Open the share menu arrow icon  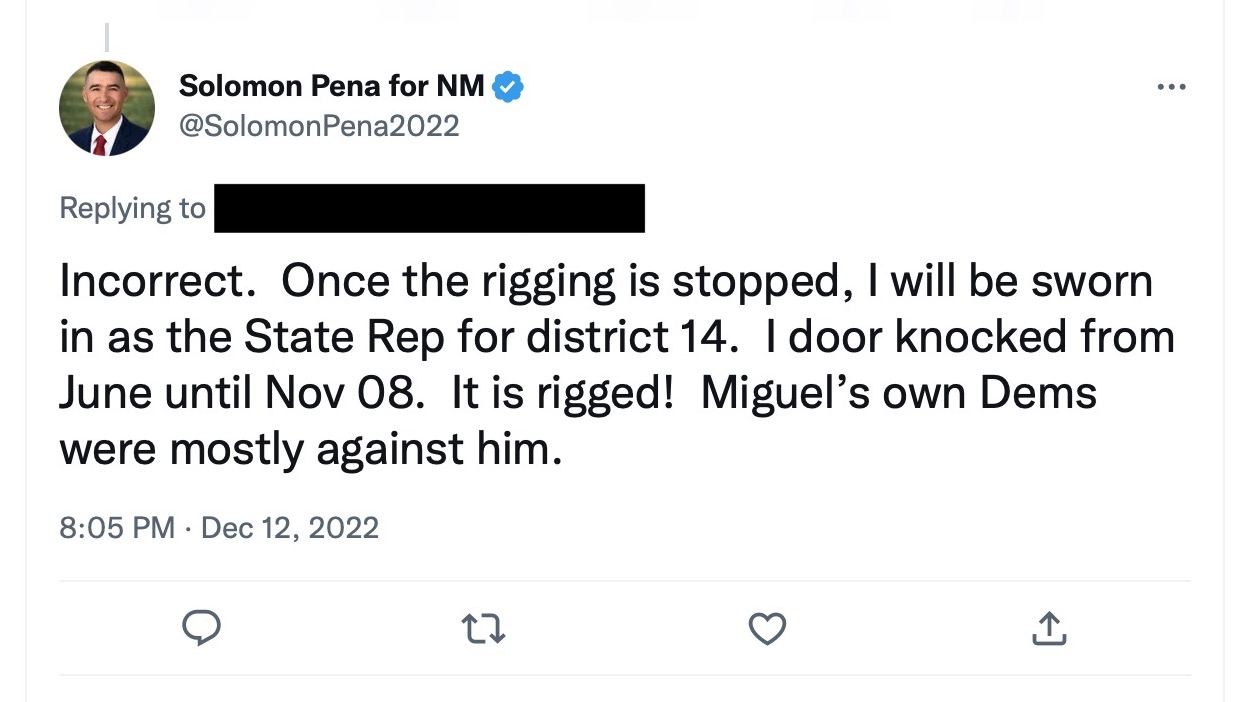(1049, 628)
